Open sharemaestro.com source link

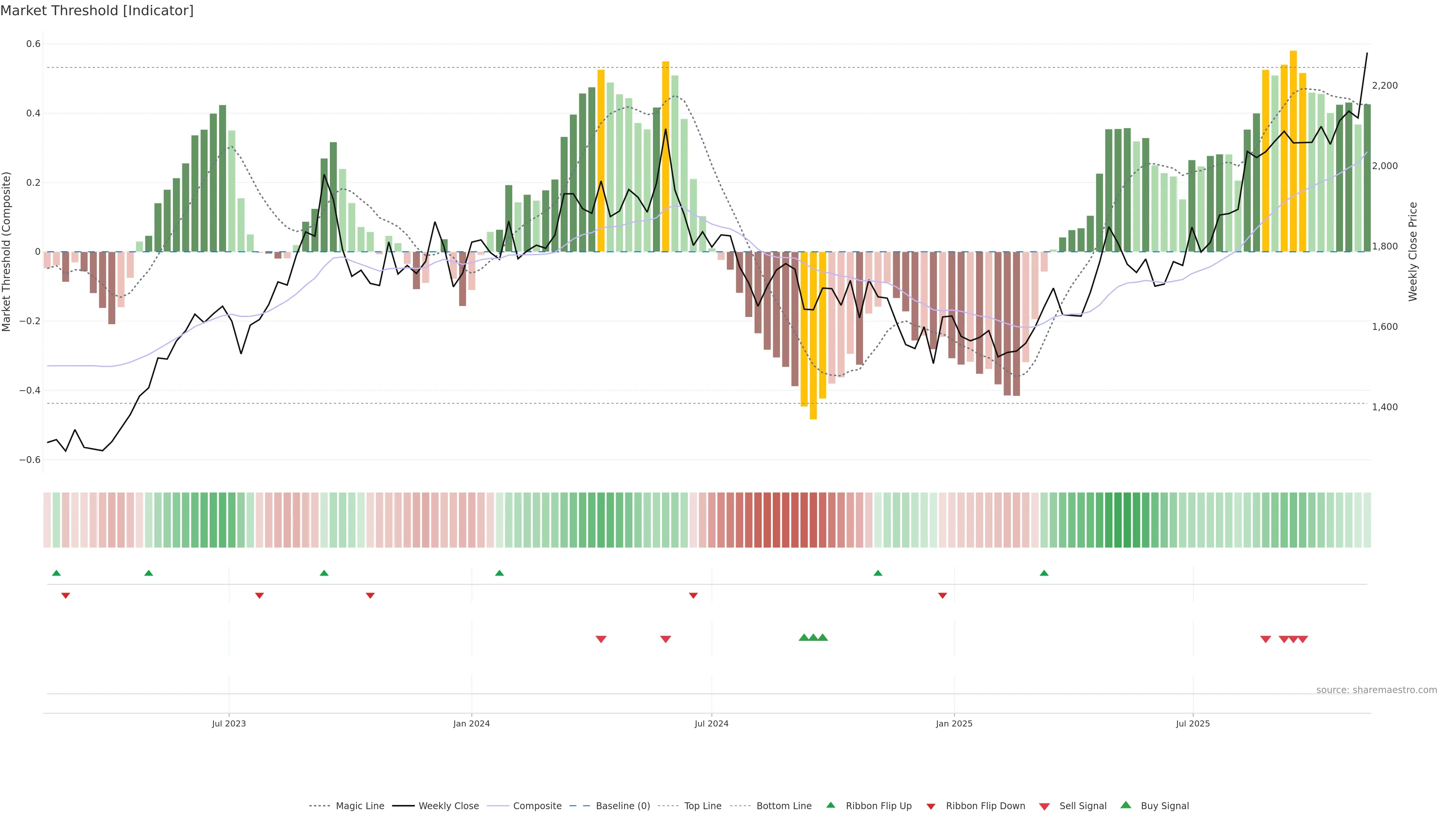[1376, 690]
